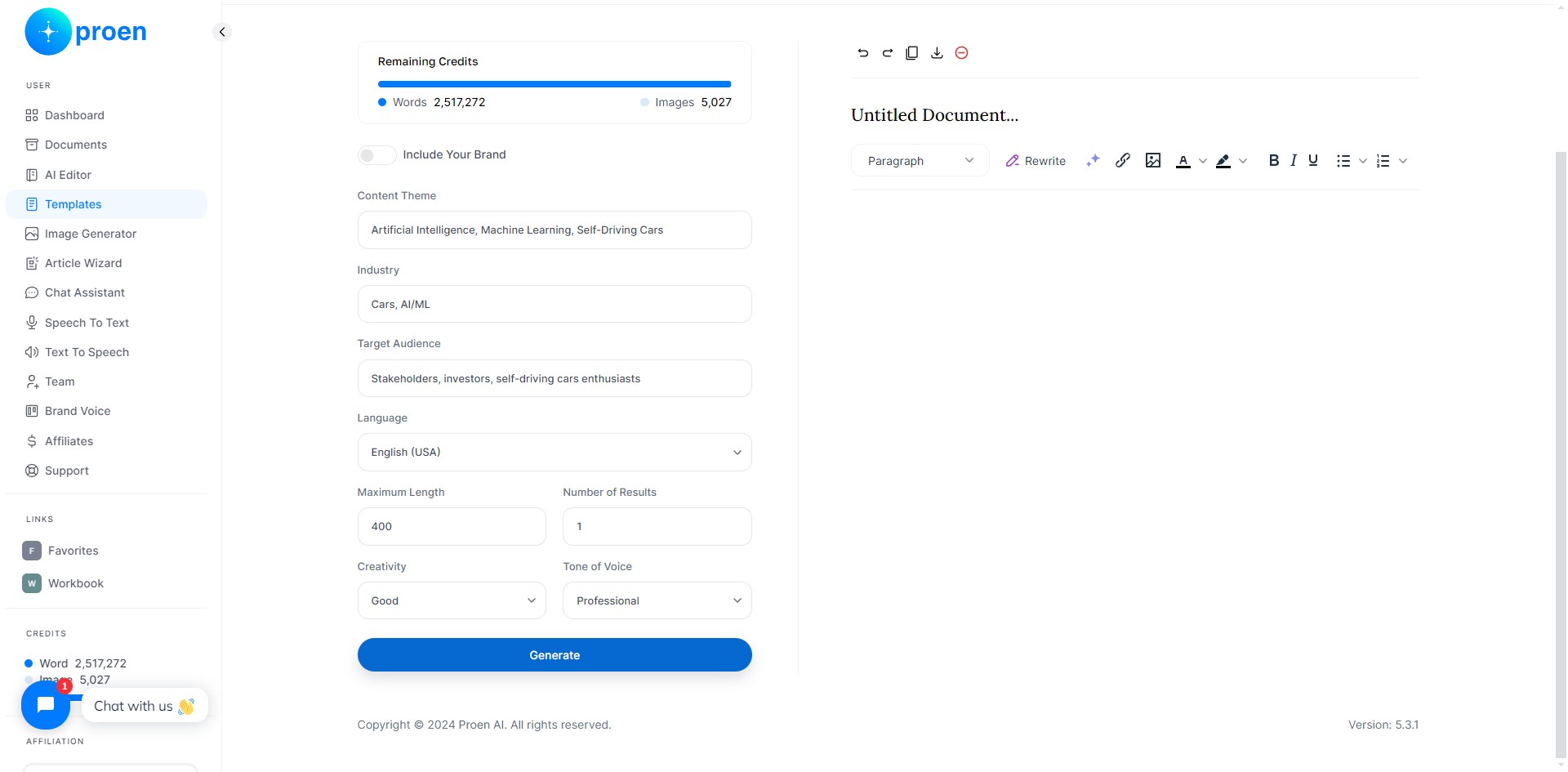
Task: Toggle italic formatting
Action: [x=1294, y=161]
